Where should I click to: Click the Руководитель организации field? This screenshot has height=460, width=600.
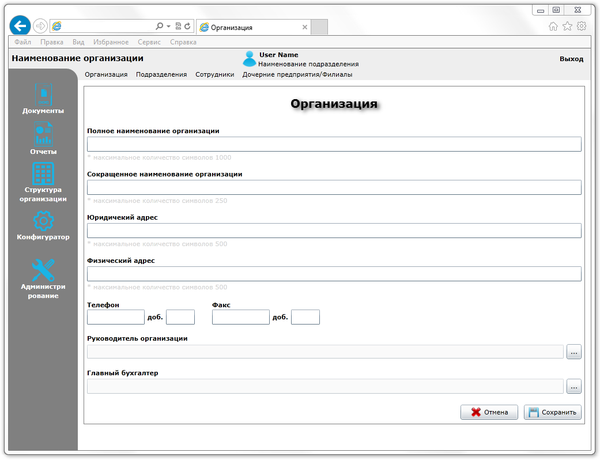pyautogui.click(x=325, y=352)
